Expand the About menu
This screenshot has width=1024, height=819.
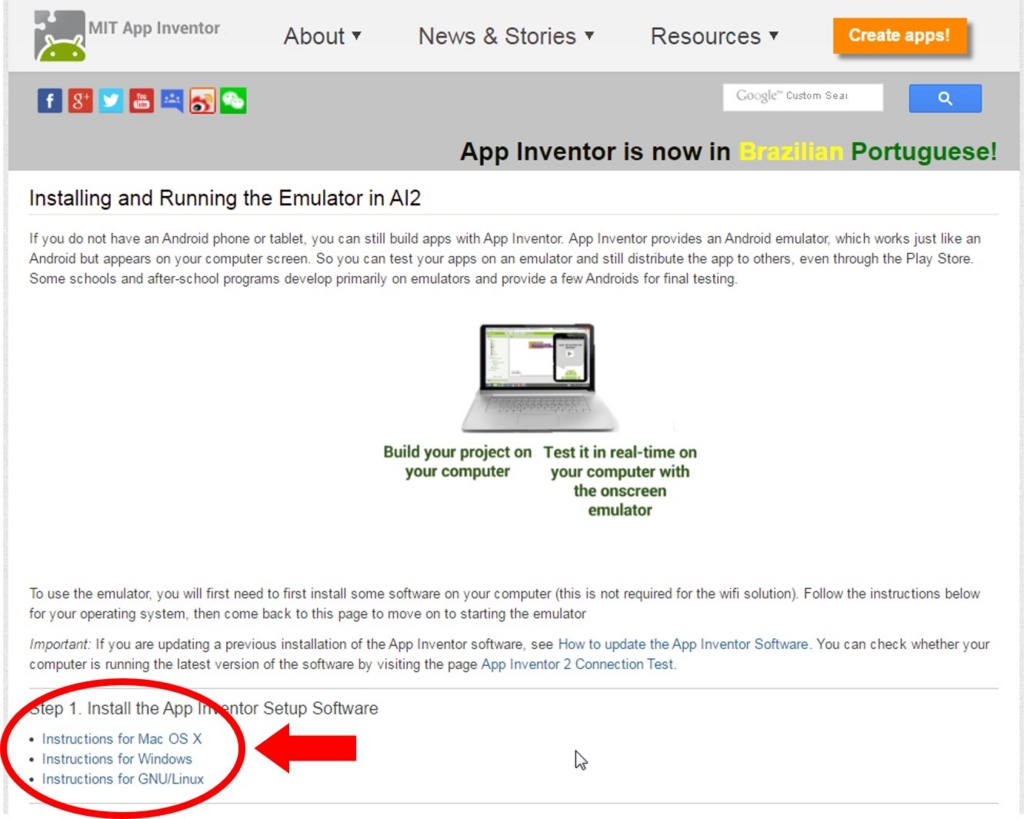coord(322,36)
